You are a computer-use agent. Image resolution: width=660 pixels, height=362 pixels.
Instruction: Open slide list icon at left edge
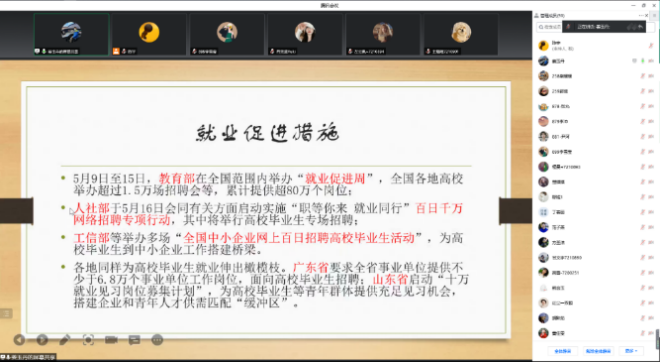[6, 313]
